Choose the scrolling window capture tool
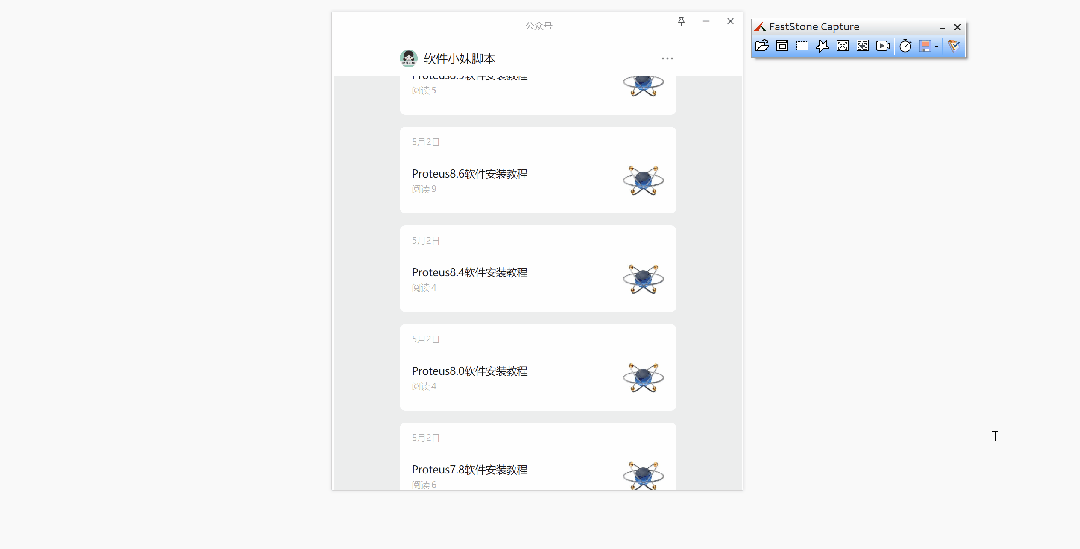 862,46
